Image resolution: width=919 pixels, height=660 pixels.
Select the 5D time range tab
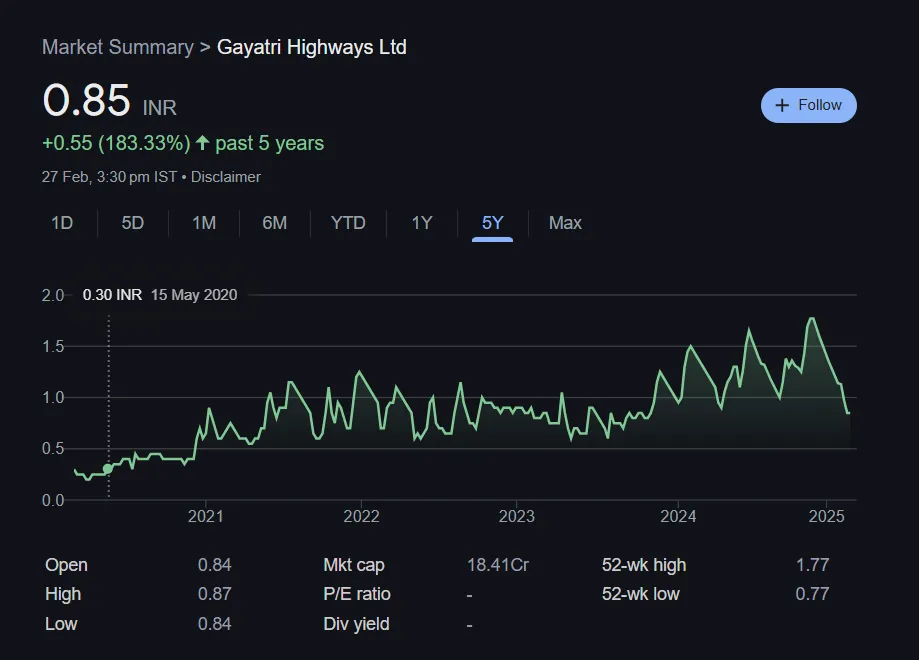132,223
